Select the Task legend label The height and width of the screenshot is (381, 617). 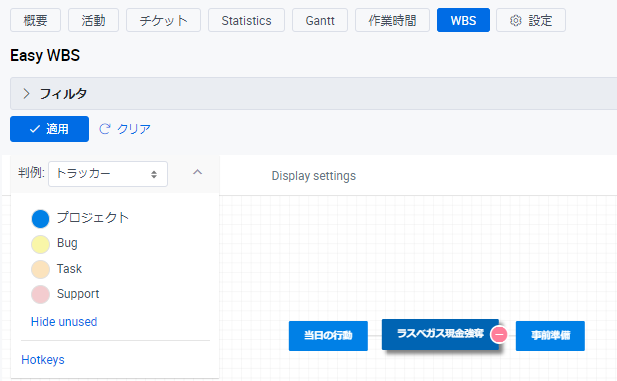pyautogui.click(x=69, y=268)
